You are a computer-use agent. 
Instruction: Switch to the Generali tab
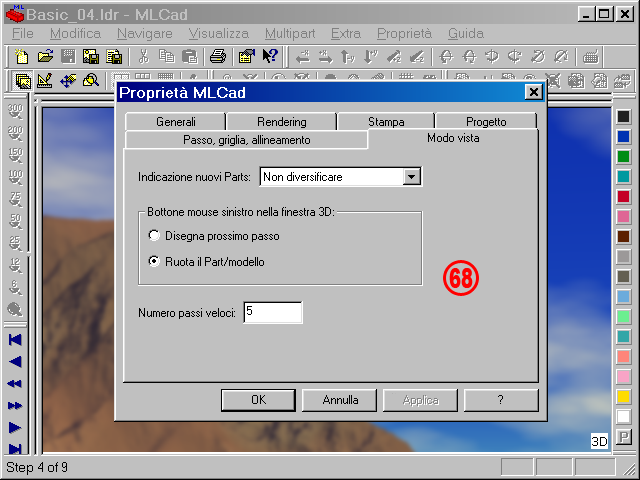[176, 122]
